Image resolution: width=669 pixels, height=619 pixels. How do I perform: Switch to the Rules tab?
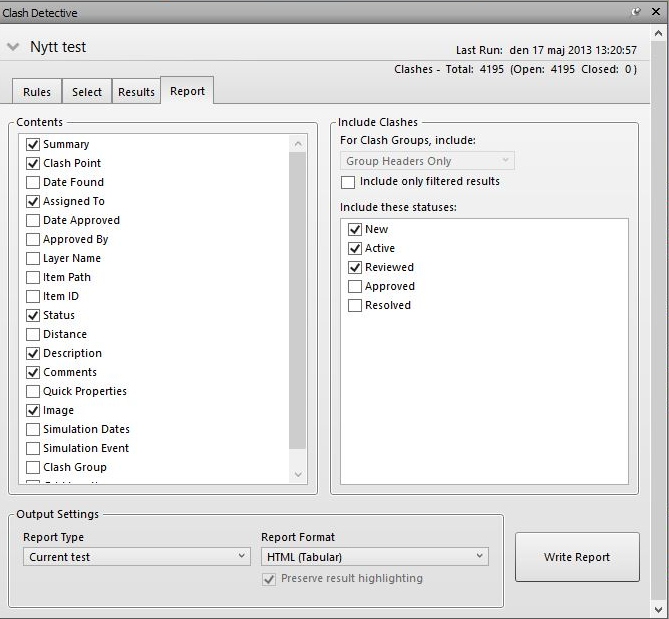click(37, 91)
